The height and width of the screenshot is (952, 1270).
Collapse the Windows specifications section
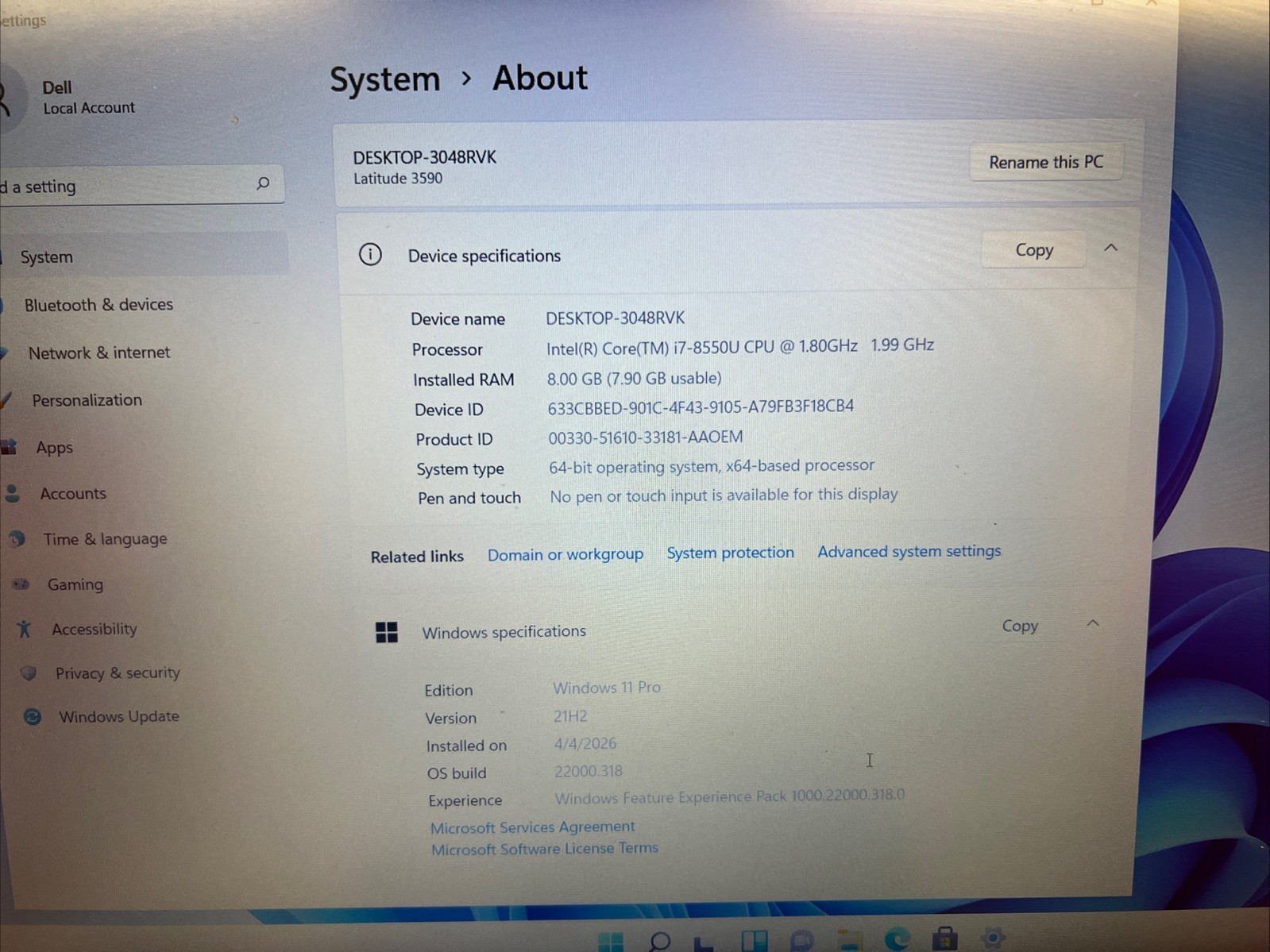(1093, 624)
